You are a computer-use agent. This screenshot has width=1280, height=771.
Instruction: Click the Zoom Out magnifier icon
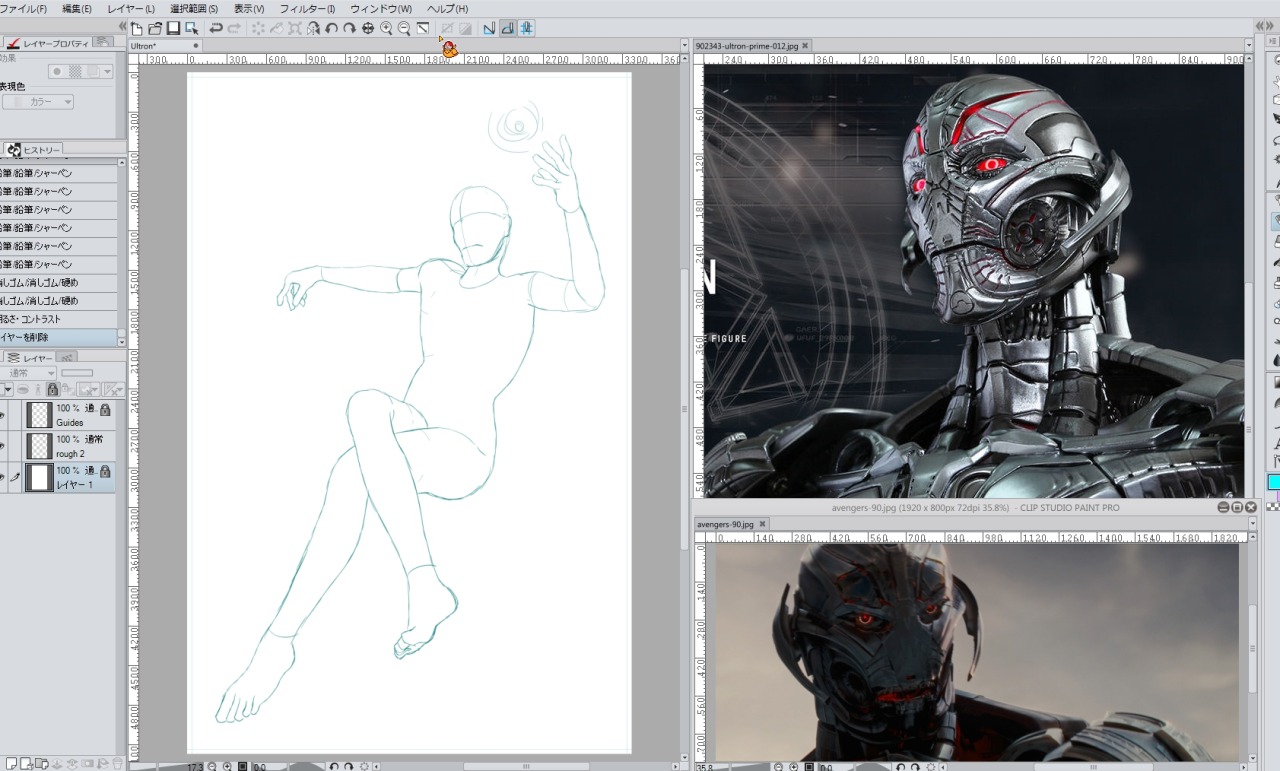click(404, 29)
